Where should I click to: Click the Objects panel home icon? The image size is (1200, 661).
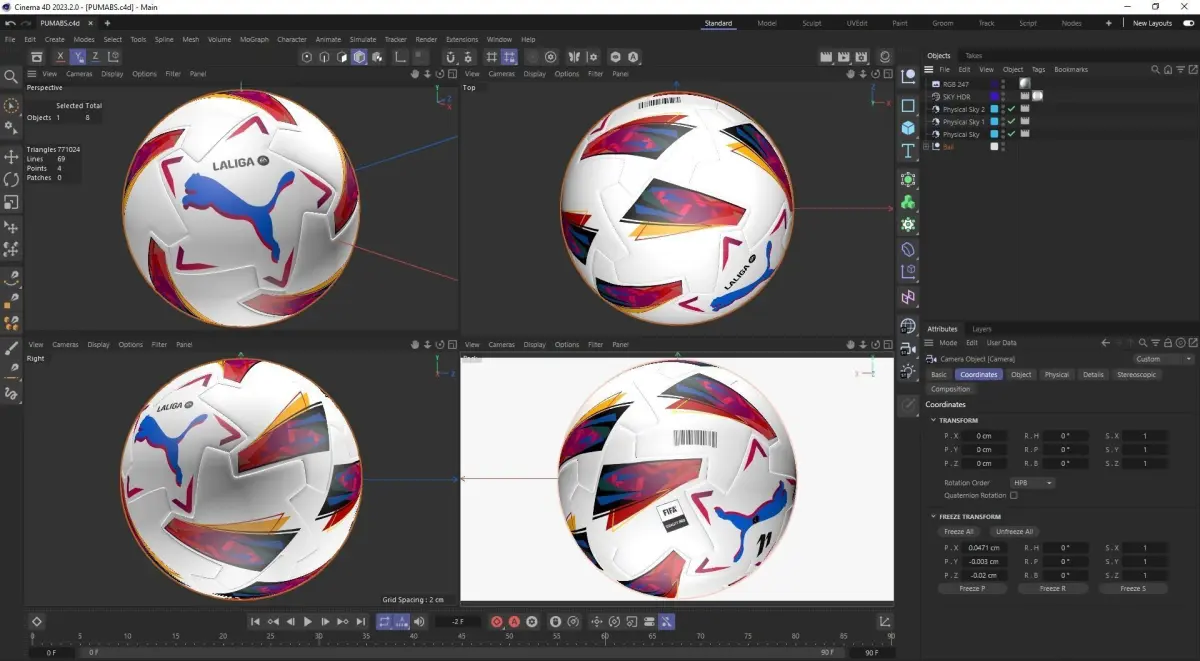1167,70
